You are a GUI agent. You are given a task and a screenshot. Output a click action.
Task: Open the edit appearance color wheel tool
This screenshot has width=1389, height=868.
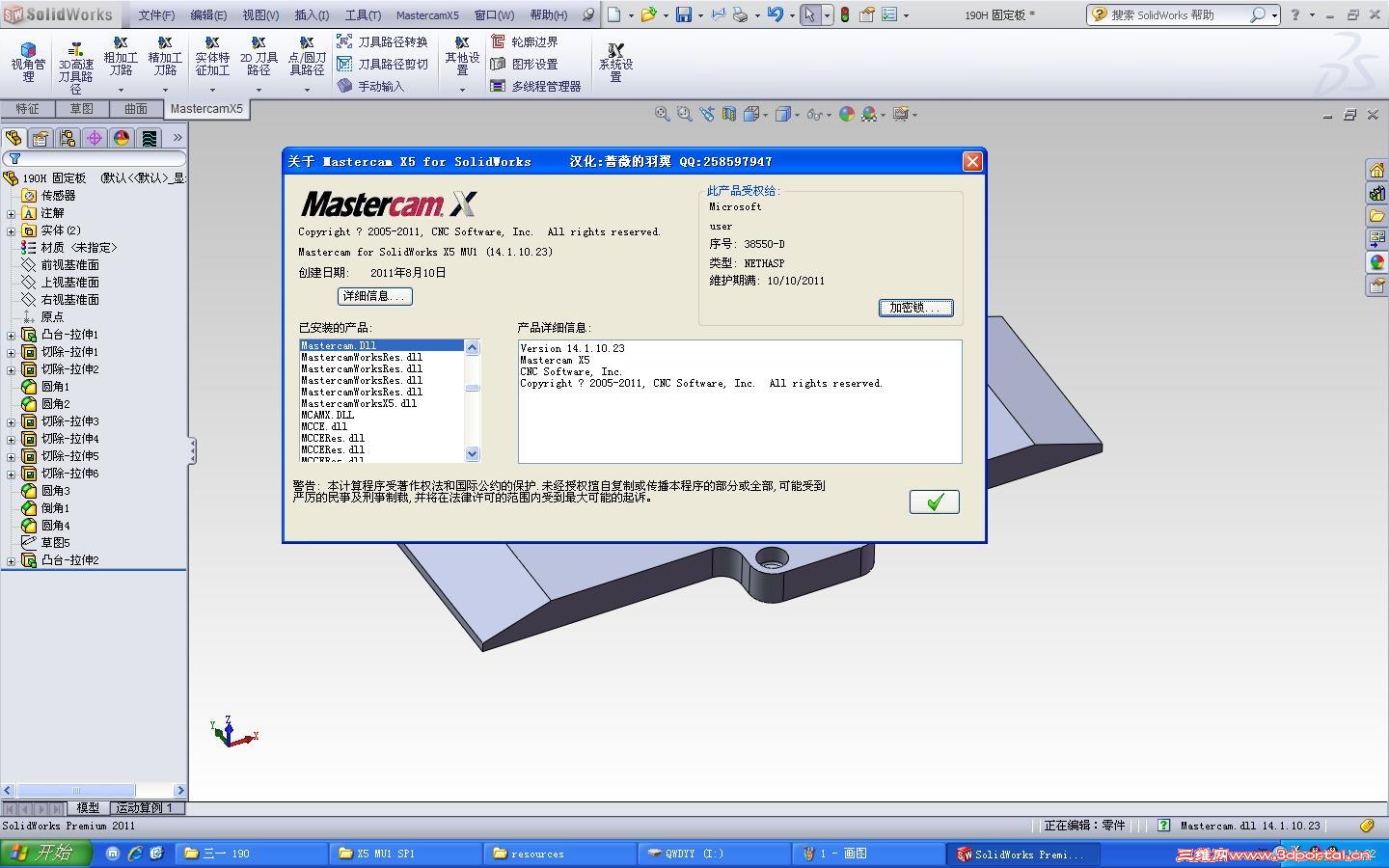point(847,114)
